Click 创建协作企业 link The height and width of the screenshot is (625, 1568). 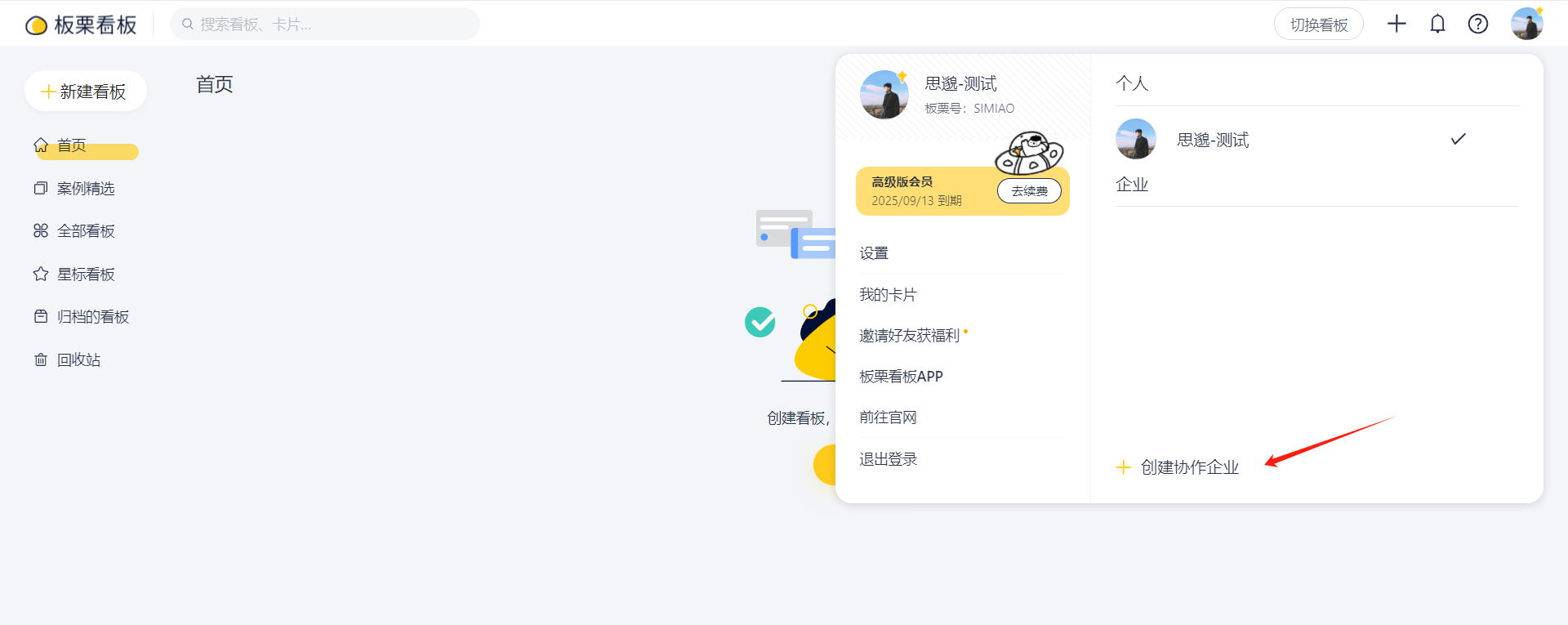[1188, 467]
